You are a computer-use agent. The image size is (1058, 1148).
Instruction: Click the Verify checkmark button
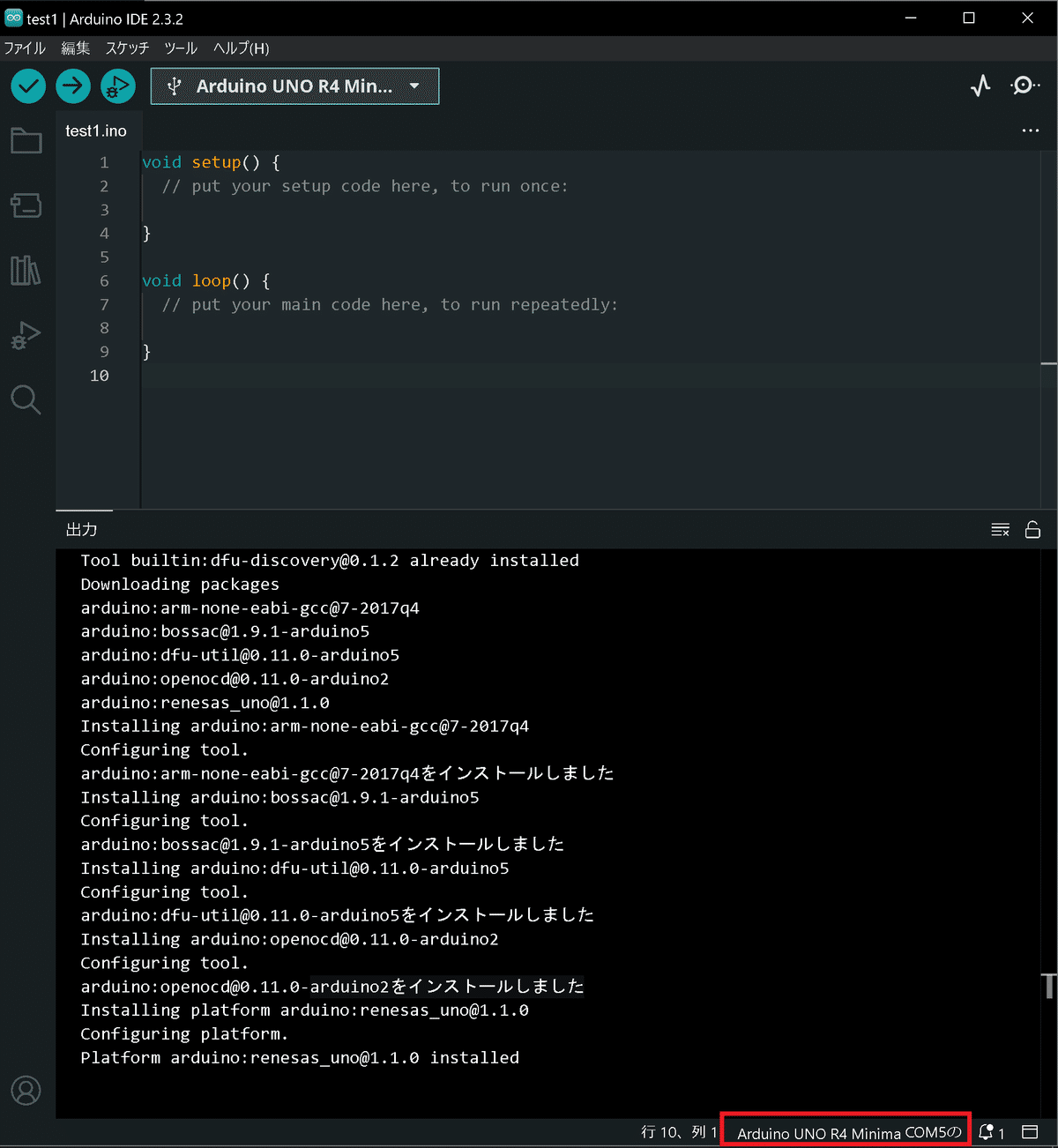[x=28, y=86]
